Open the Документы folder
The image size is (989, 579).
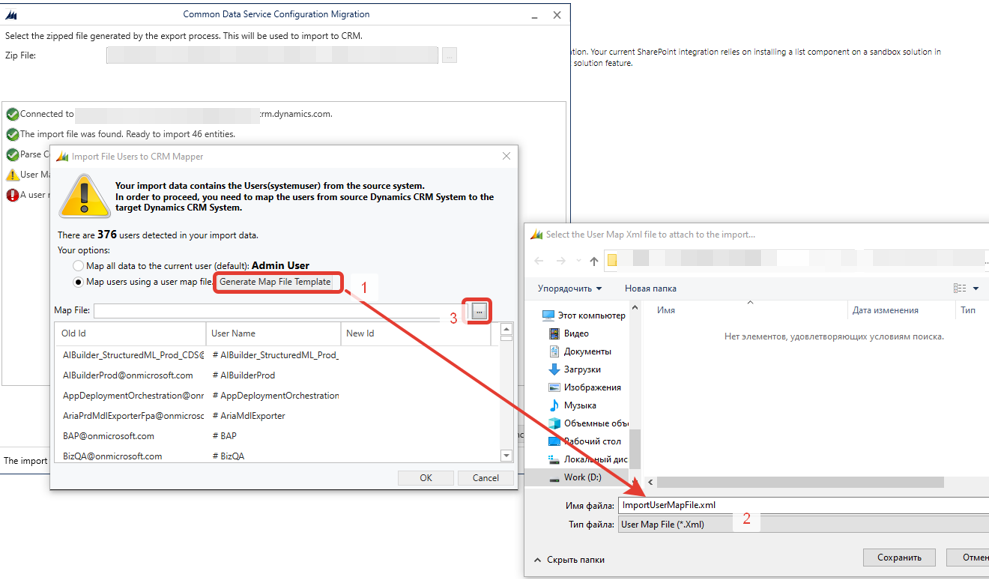point(580,351)
